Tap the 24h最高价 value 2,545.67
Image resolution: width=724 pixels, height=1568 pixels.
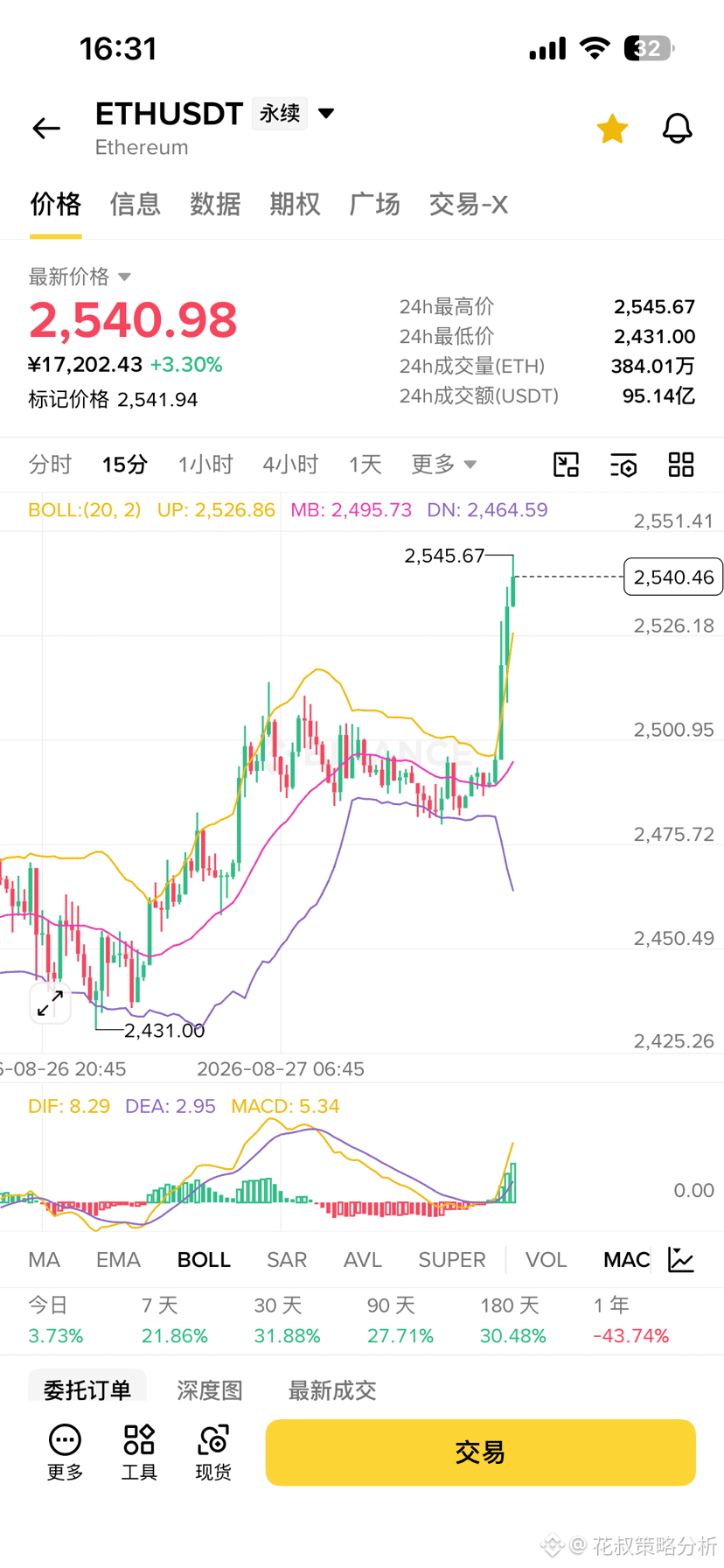(654, 307)
